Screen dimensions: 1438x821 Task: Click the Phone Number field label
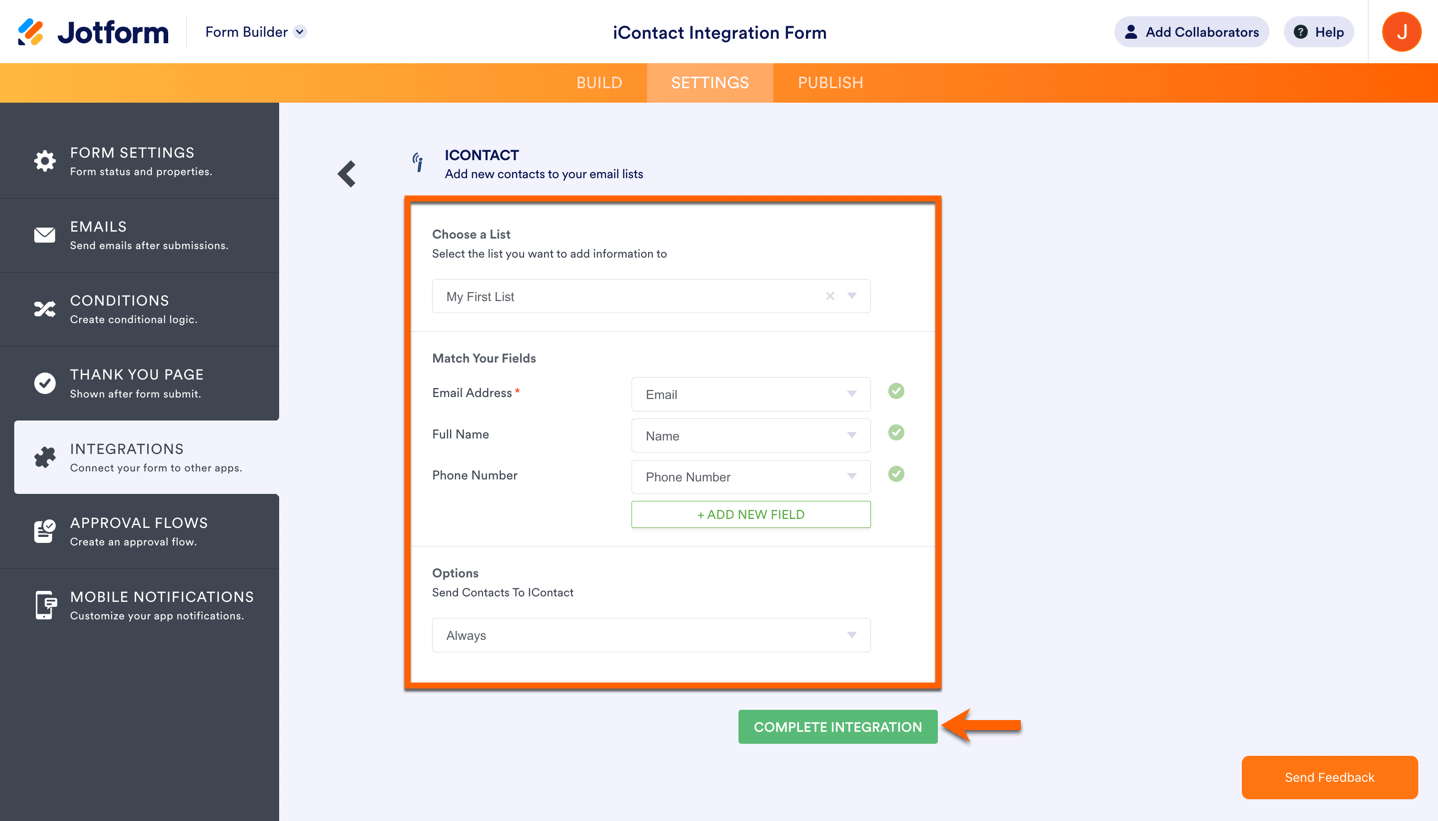click(x=475, y=475)
